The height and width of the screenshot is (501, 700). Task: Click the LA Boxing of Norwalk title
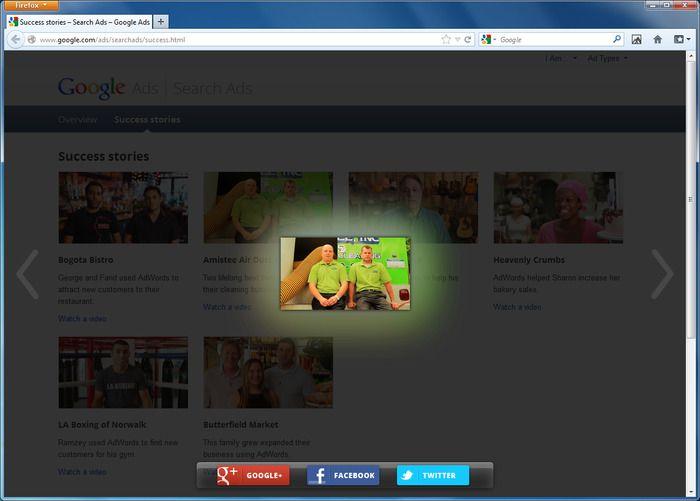102,425
